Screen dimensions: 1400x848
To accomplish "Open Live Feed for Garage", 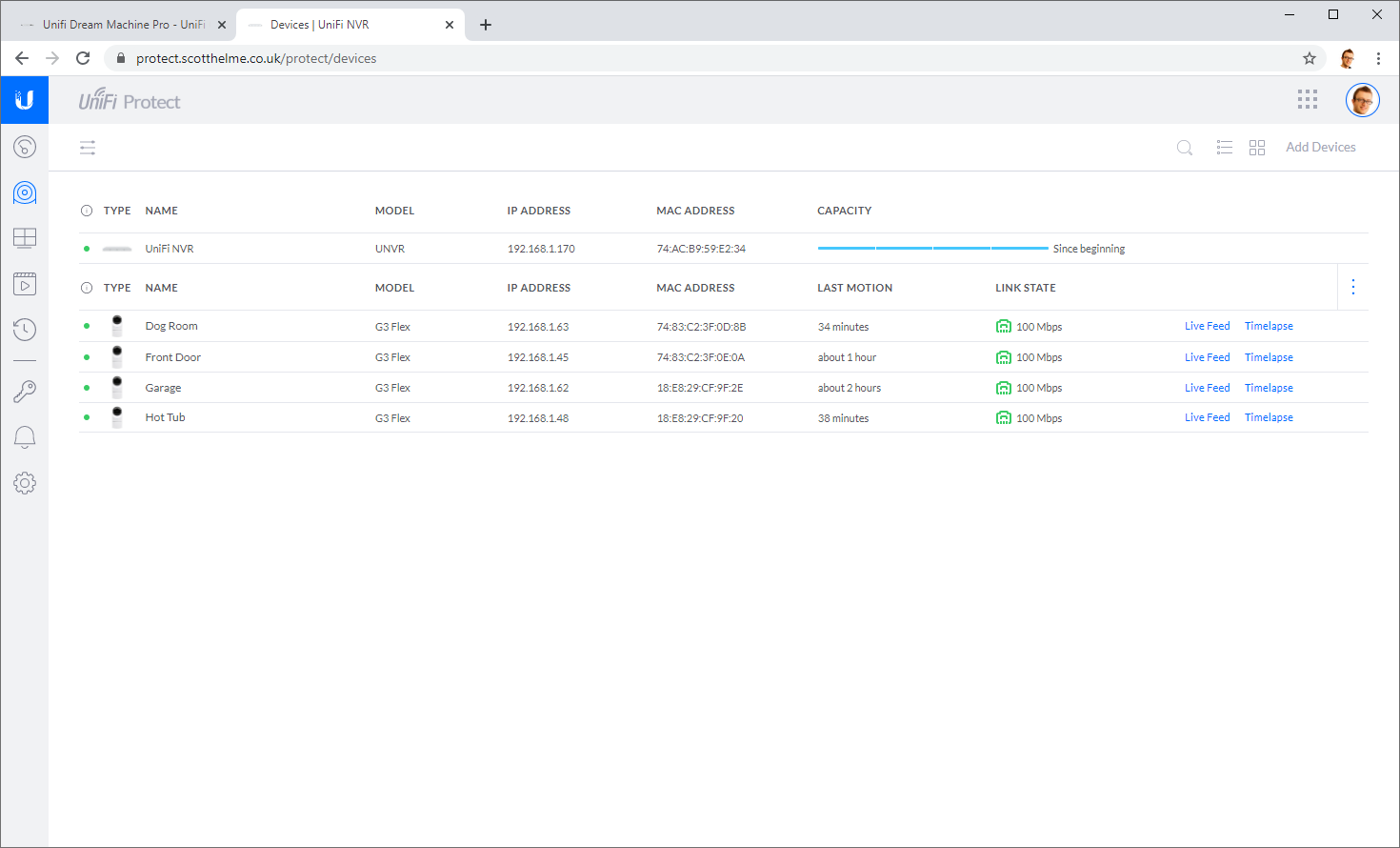I will coord(1207,388).
